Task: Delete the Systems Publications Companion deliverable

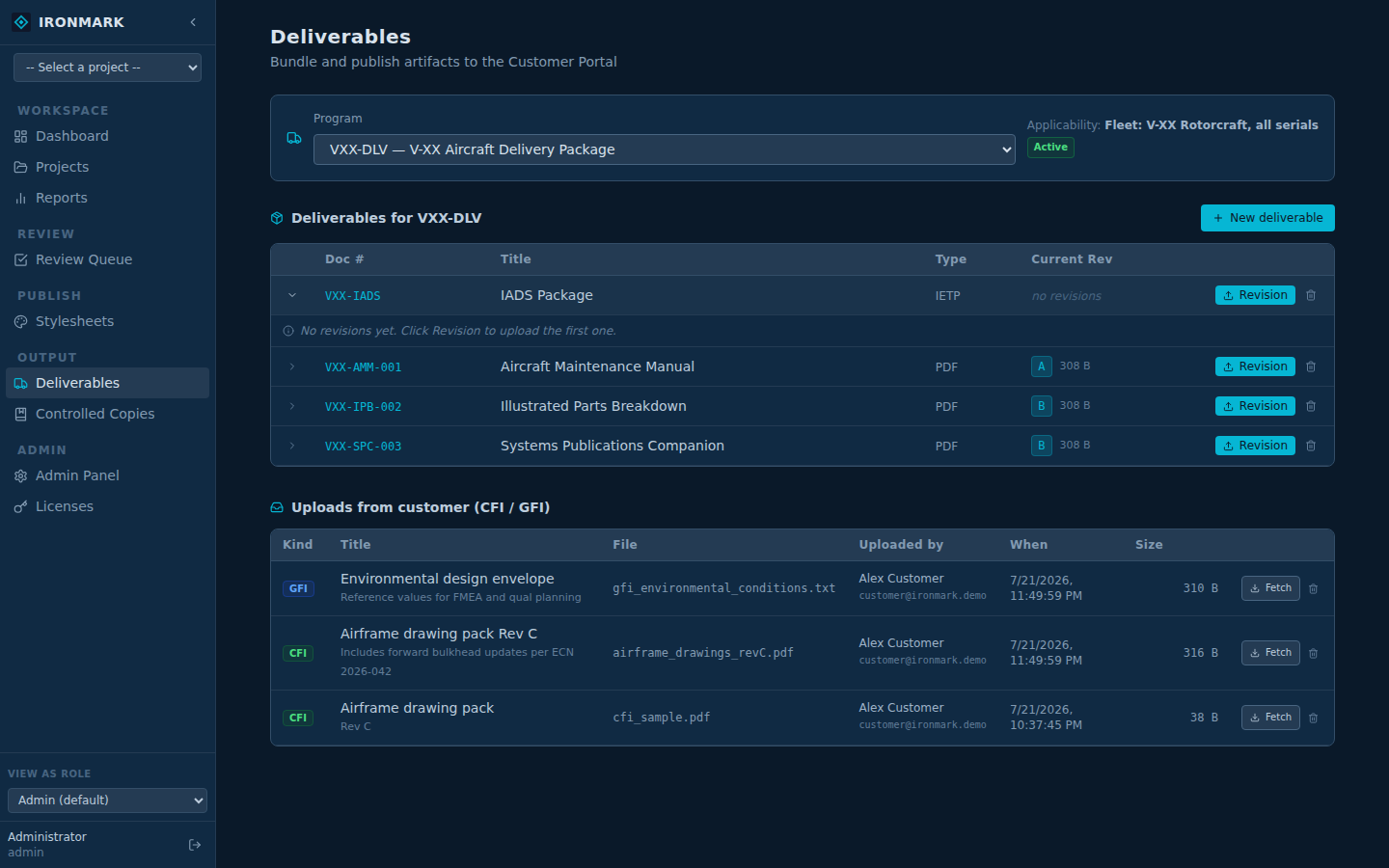Action: [1311, 446]
